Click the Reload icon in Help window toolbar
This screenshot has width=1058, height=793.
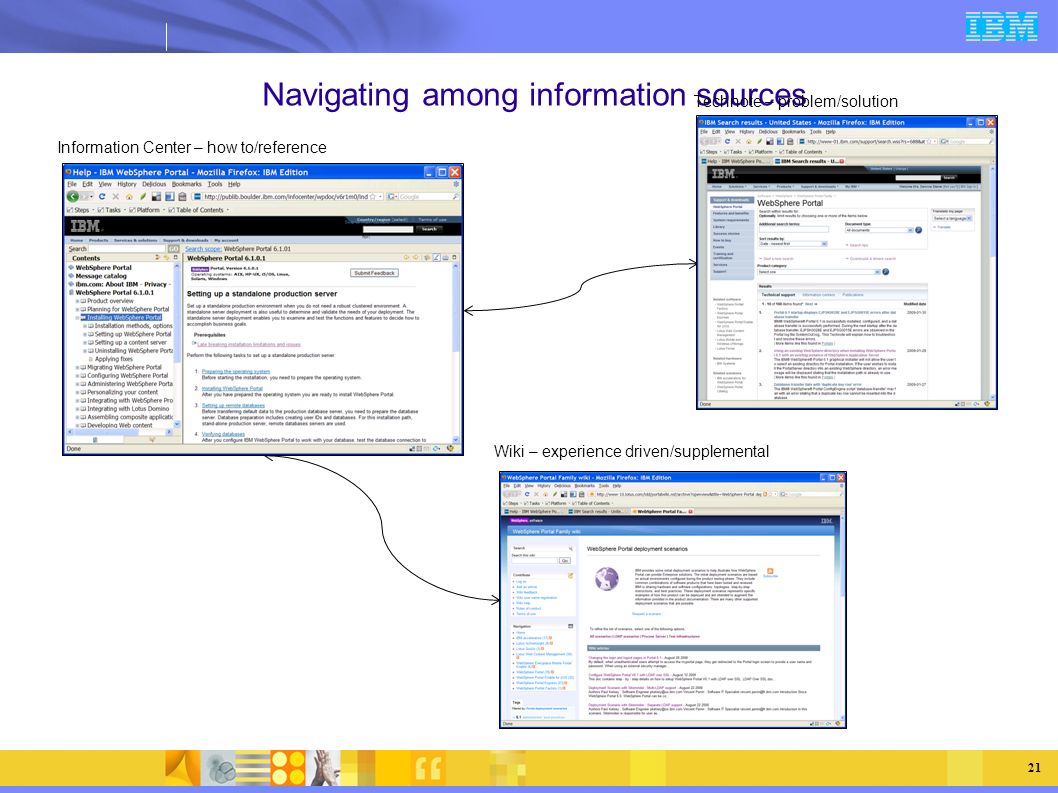pos(102,196)
